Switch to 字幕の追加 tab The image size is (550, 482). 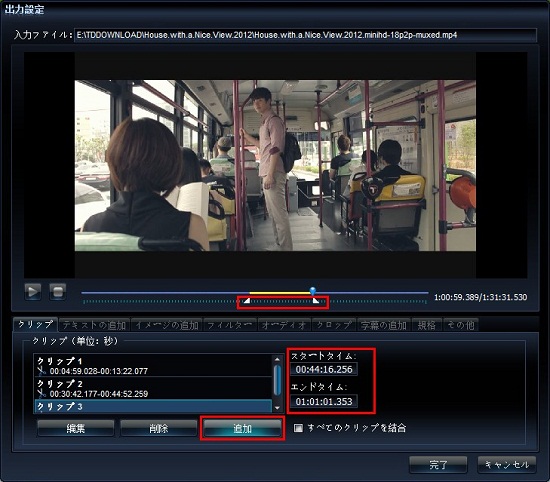coord(384,325)
